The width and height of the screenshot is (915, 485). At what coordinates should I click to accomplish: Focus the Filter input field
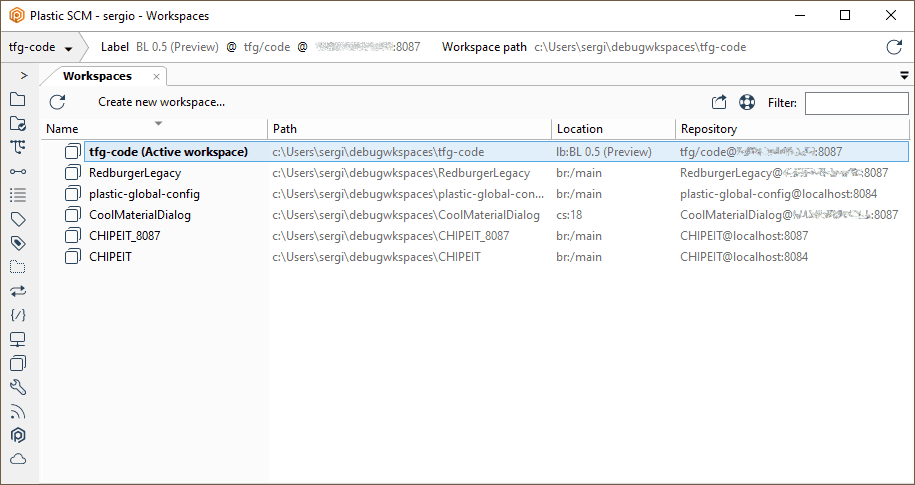coord(857,103)
